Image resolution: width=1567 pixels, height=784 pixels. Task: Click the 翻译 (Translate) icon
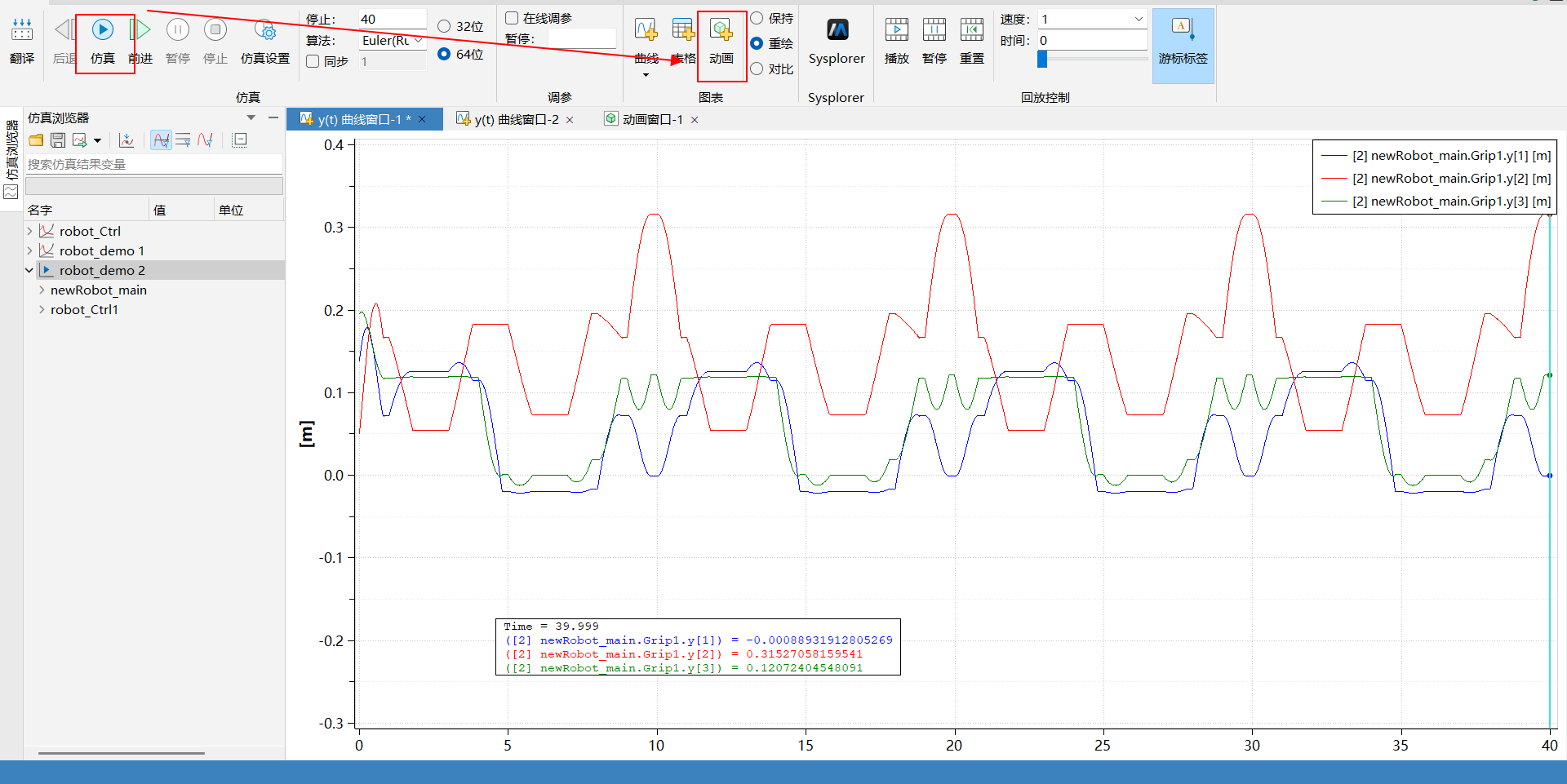(x=22, y=32)
